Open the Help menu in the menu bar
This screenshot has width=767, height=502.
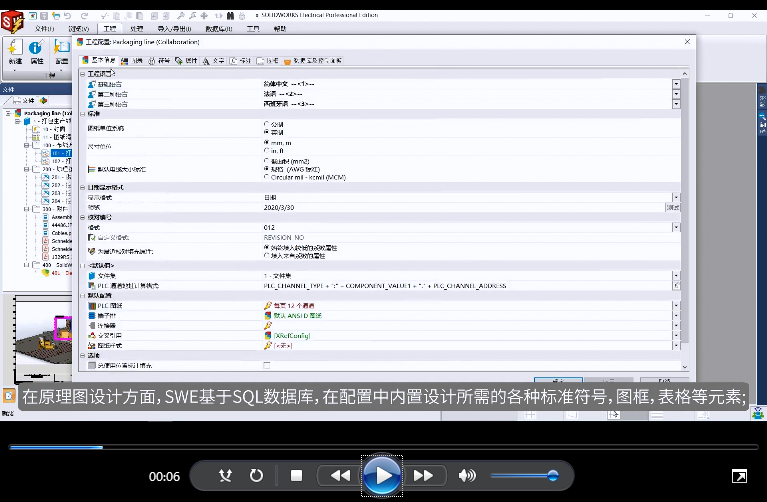(280, 29)
